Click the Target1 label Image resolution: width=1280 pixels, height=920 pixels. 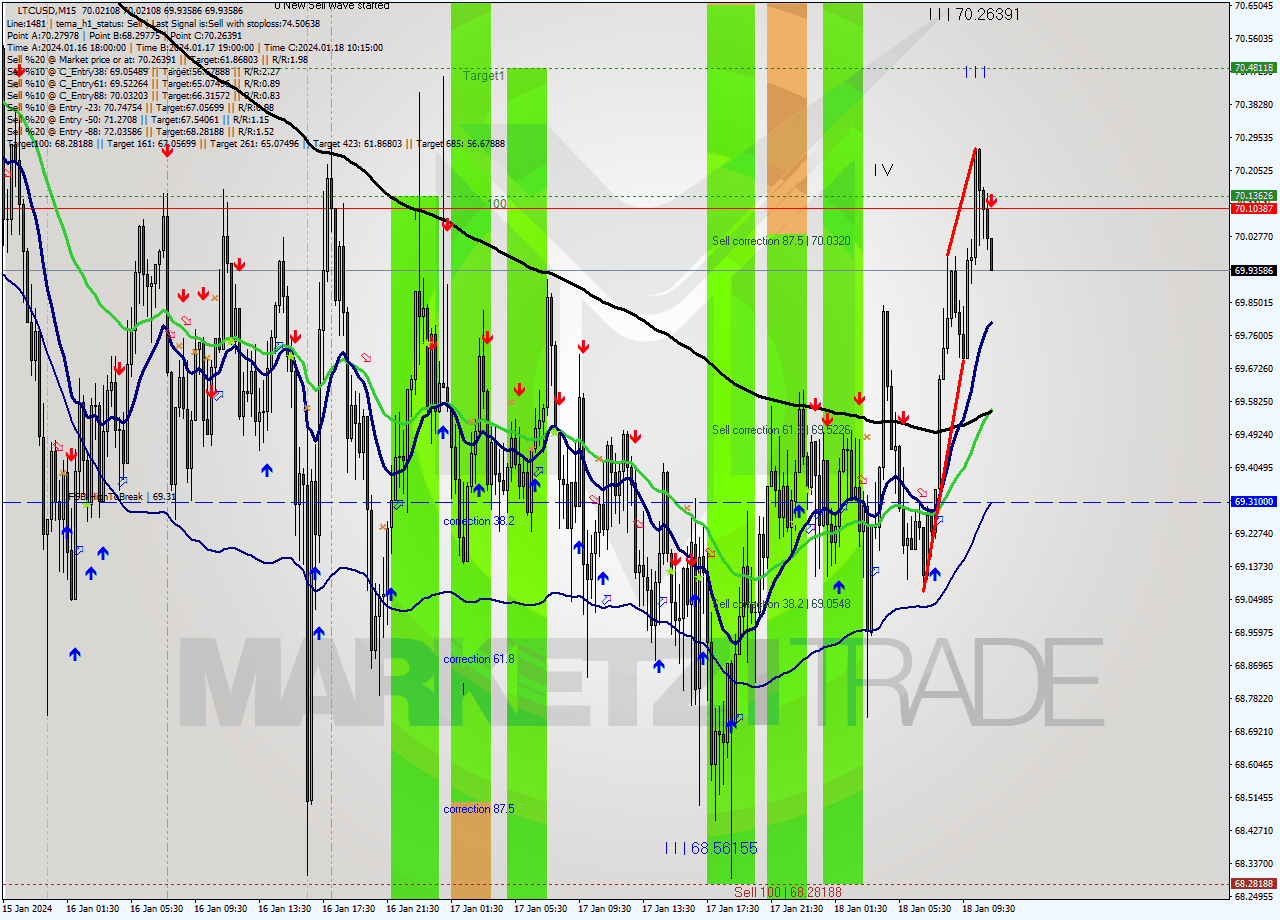tap(484, 75)
